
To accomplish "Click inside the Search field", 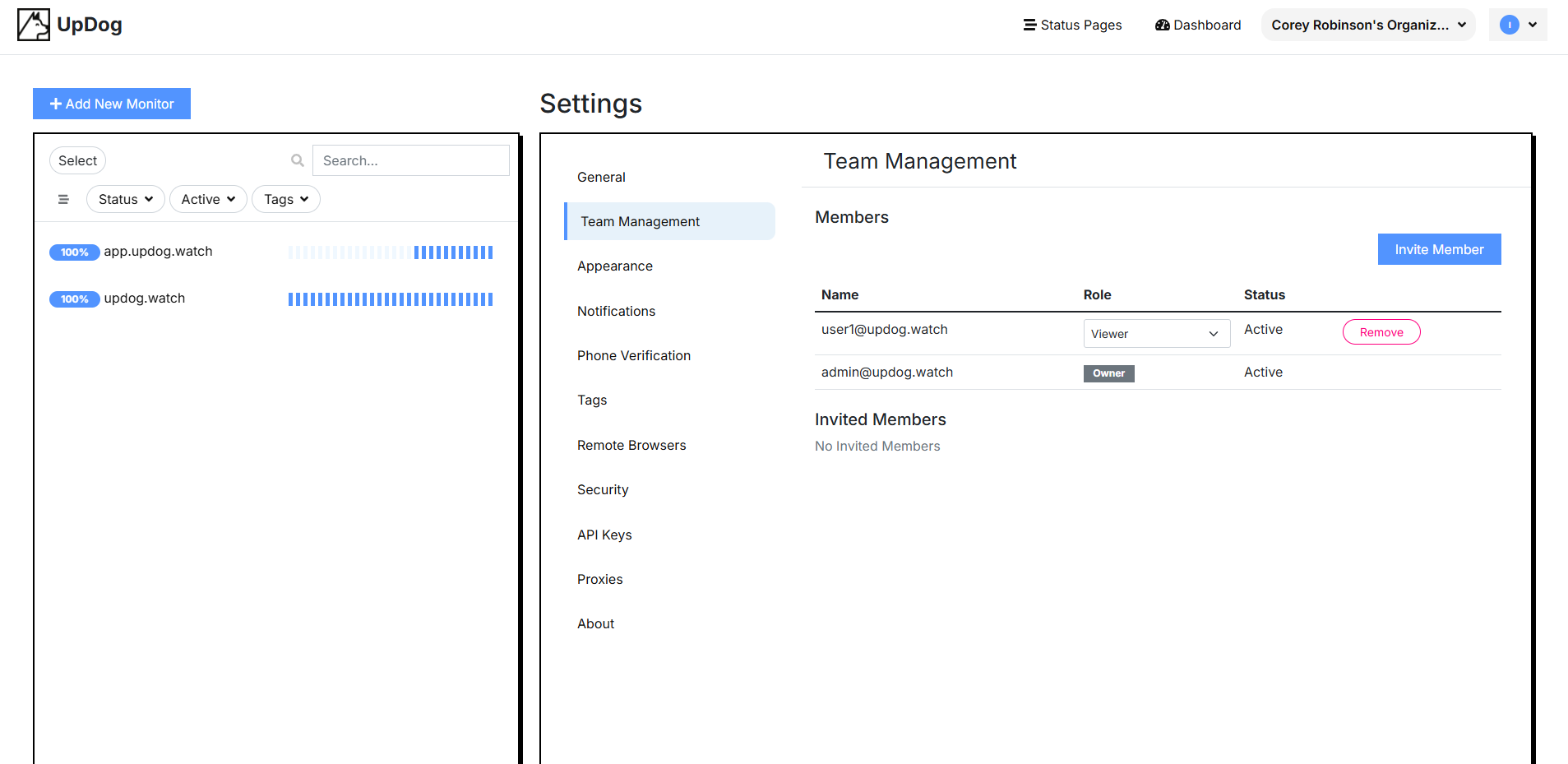I will [x=410, y=160].
